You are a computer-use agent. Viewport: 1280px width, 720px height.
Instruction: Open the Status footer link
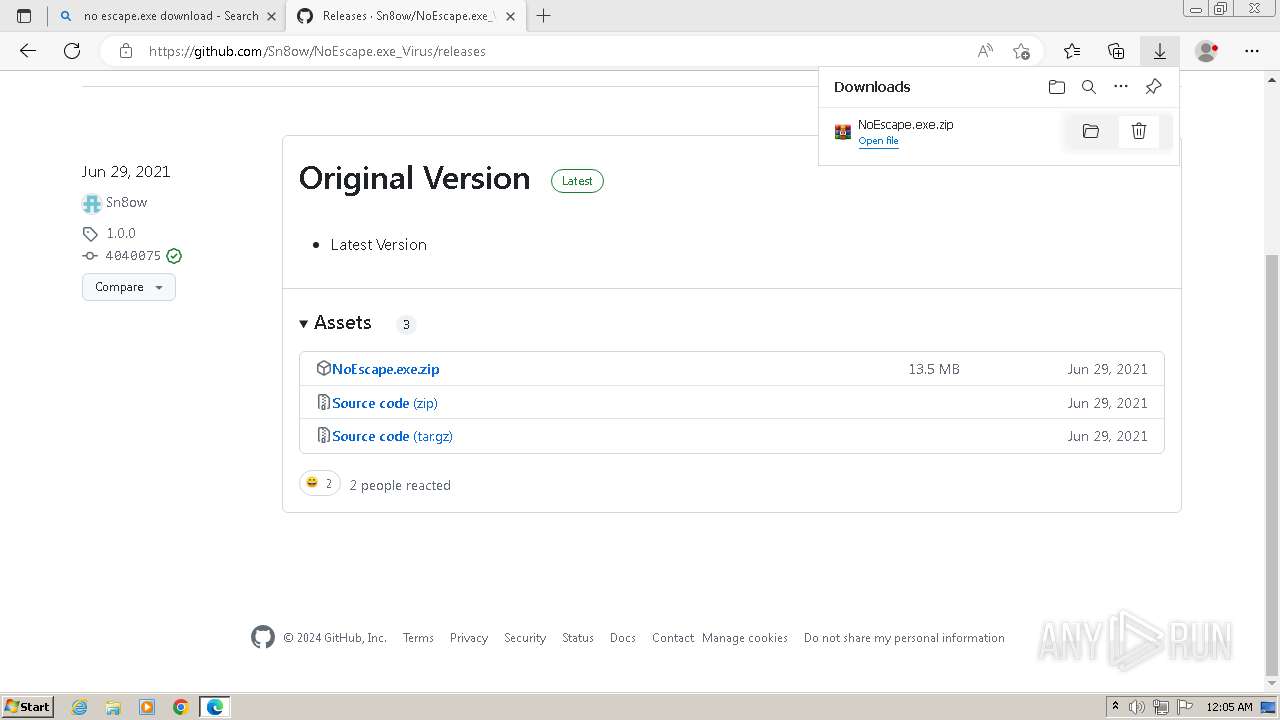578,638
